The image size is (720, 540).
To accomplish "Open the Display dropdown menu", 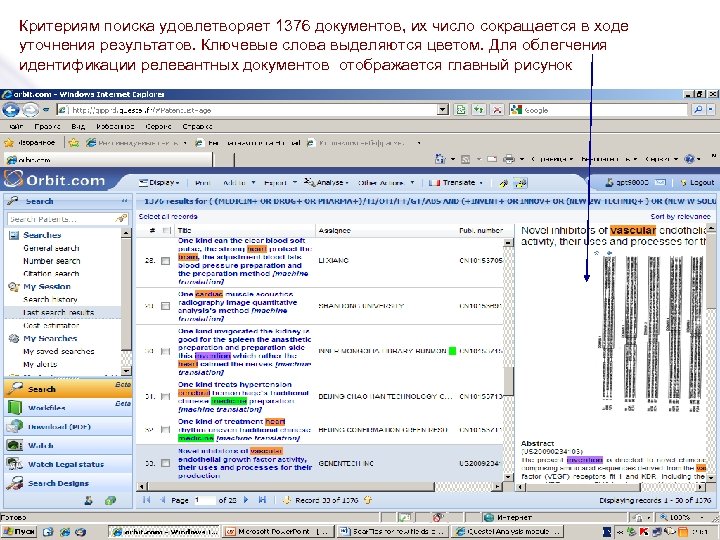I will point(159,183).
